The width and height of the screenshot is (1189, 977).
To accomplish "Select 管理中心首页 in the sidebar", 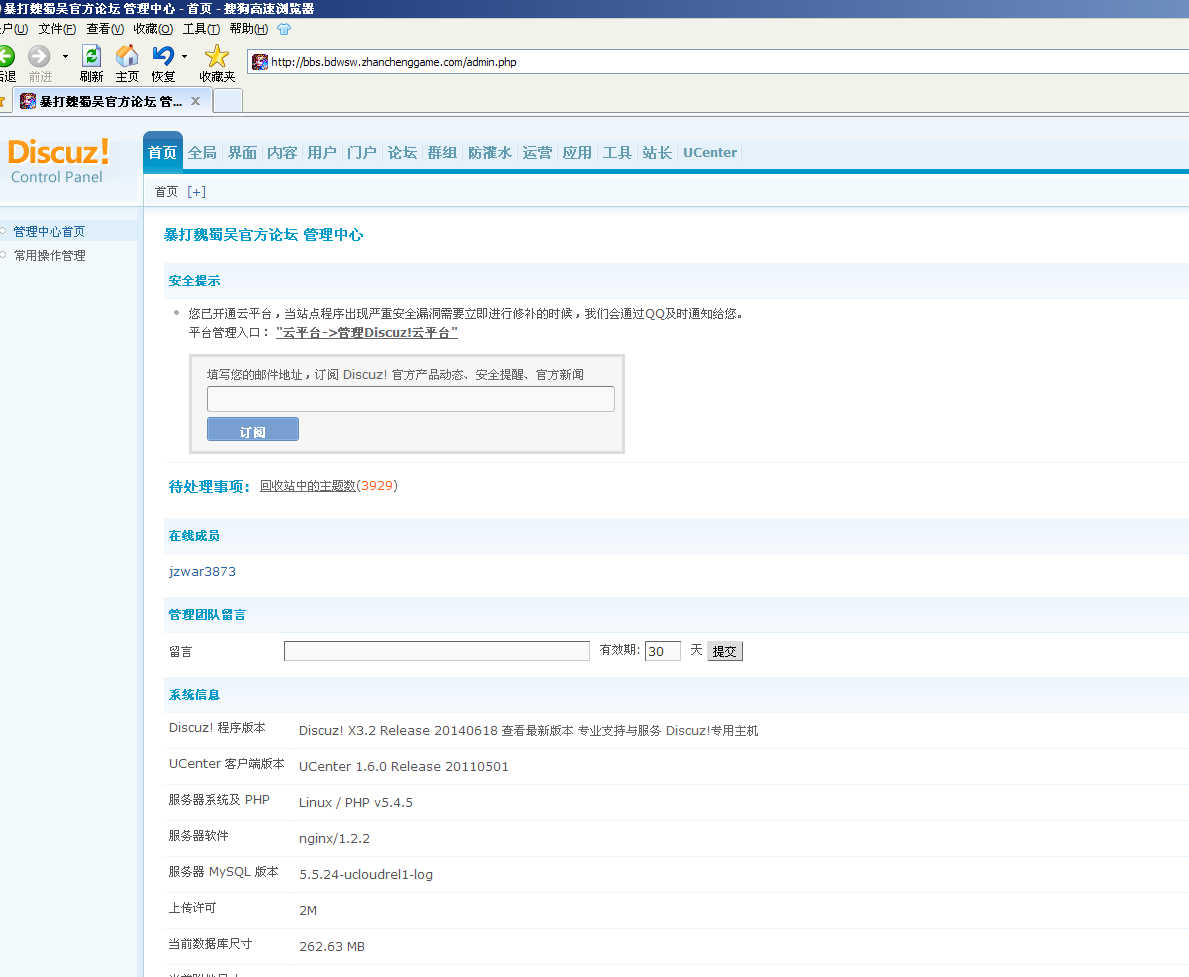I will 49,231.
